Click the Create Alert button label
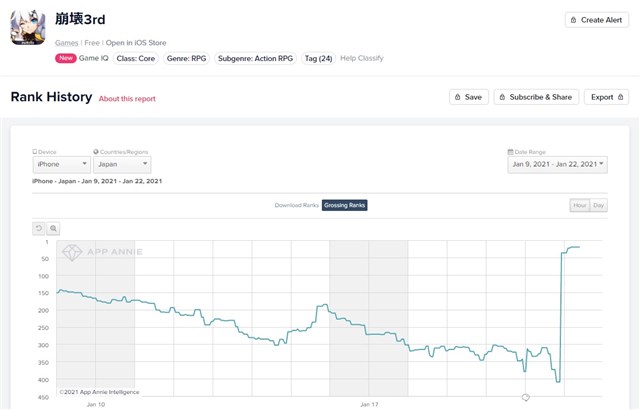The width and height of the screenshot is (640, 410). click(601, 20)
